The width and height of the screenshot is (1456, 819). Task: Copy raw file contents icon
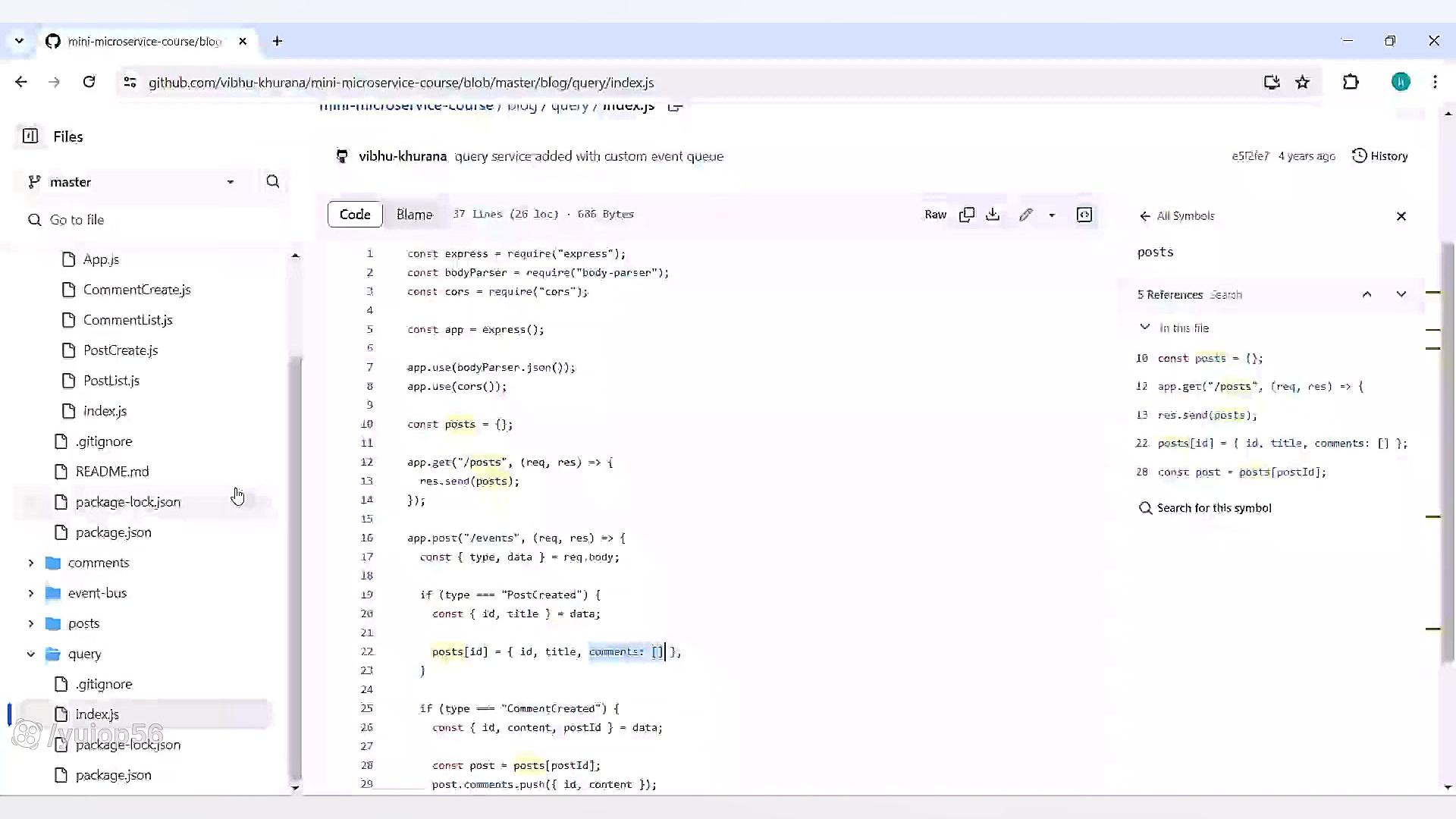tap(967, 215)
